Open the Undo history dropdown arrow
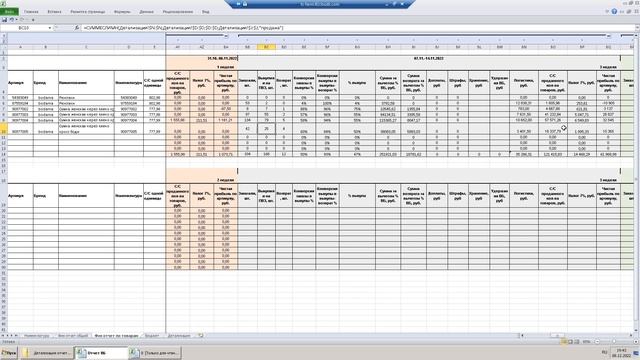This screenshot has height=360, width=640. point(16,20)
